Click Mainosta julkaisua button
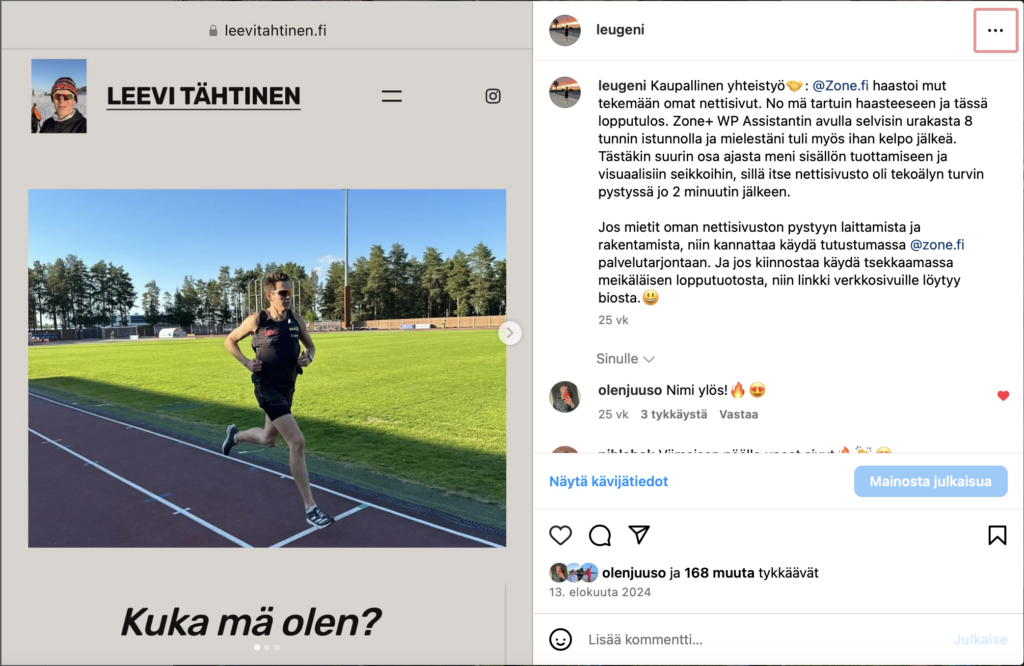1024x666 pixels. 931,481
